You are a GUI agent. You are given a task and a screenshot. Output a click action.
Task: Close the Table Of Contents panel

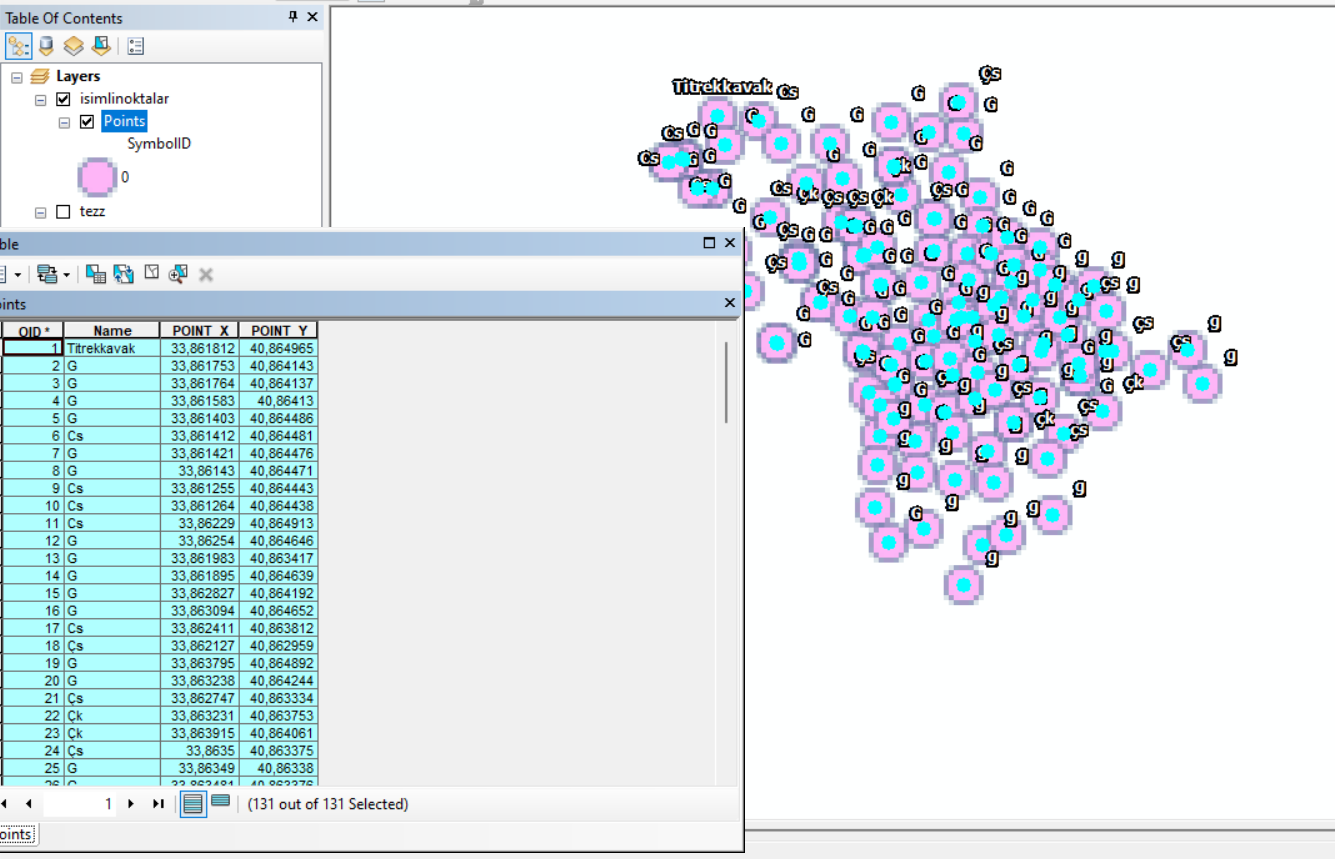313,17
